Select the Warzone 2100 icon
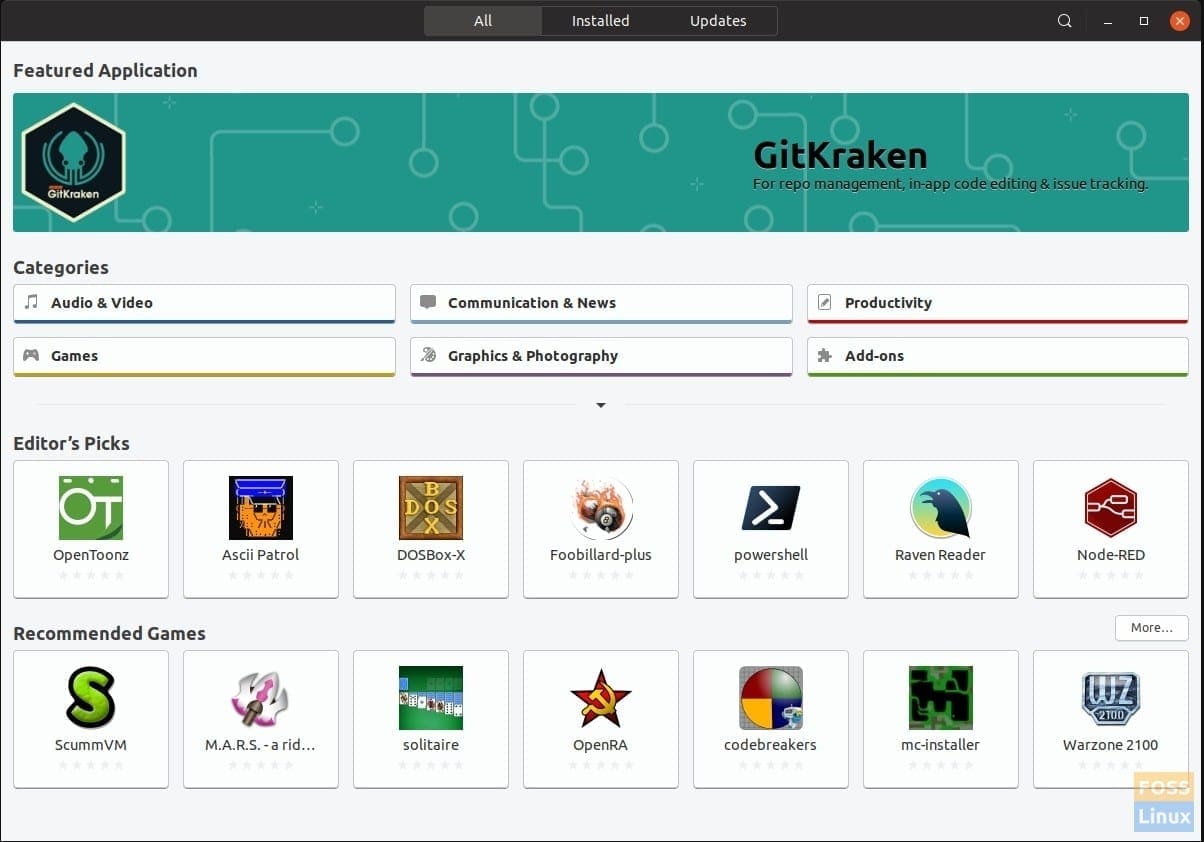The image size is (1204, 842). pyautogui.click(x=1111, y=698)
